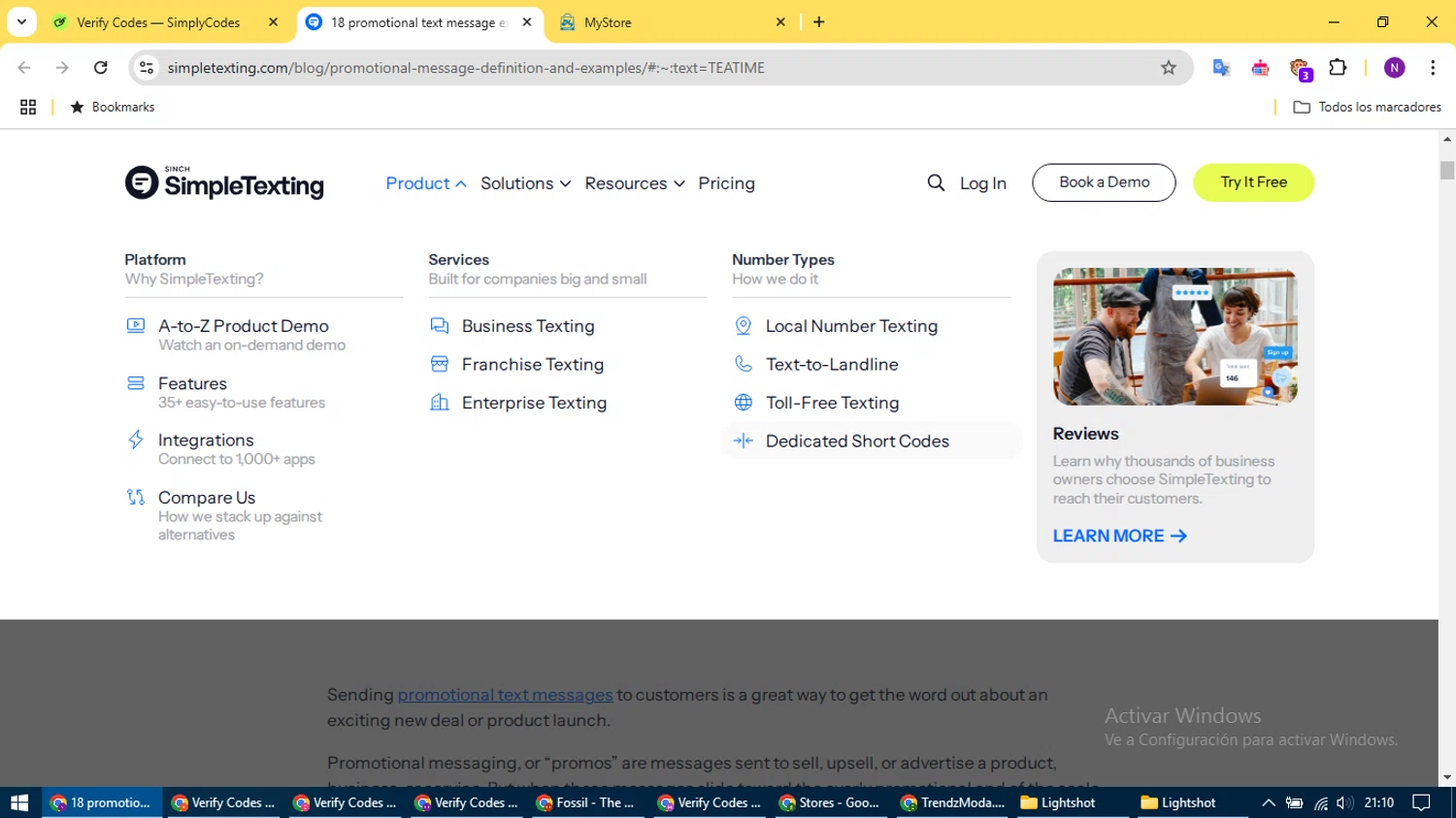This screenshot has width=1456, height=818.
Task: Open the Business Texting link
Action: coord(528,326)
